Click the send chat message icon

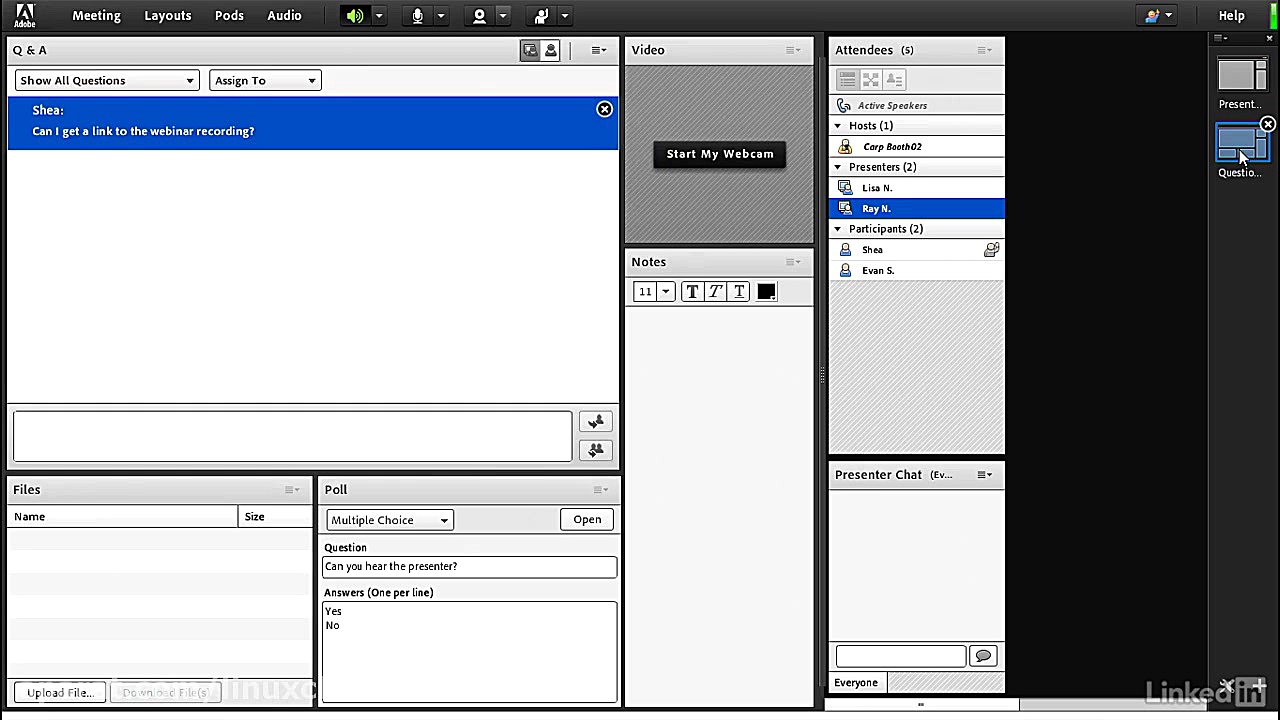(983, 656)
